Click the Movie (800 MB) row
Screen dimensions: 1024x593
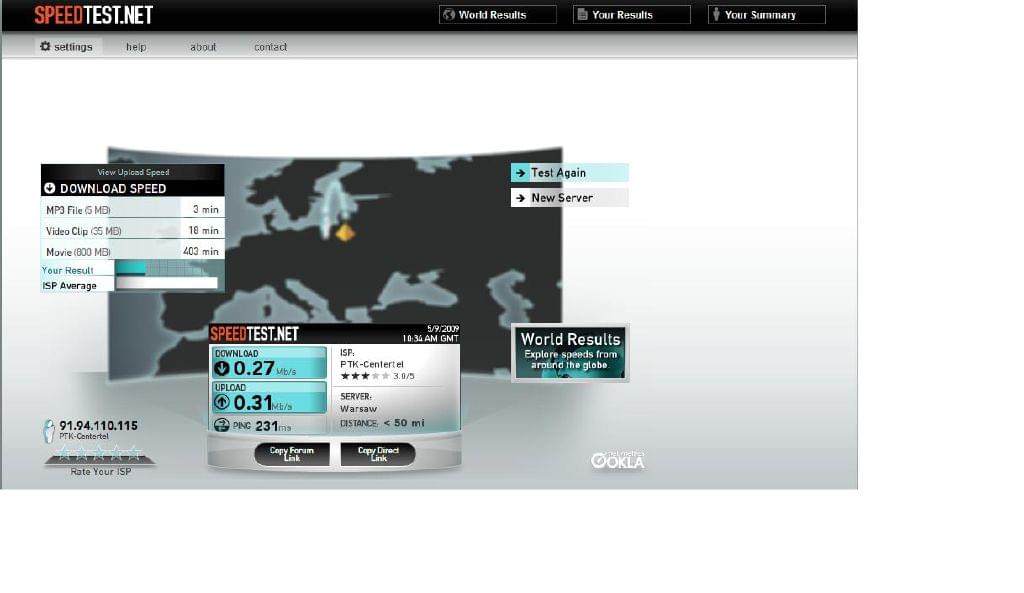(133, 251)
